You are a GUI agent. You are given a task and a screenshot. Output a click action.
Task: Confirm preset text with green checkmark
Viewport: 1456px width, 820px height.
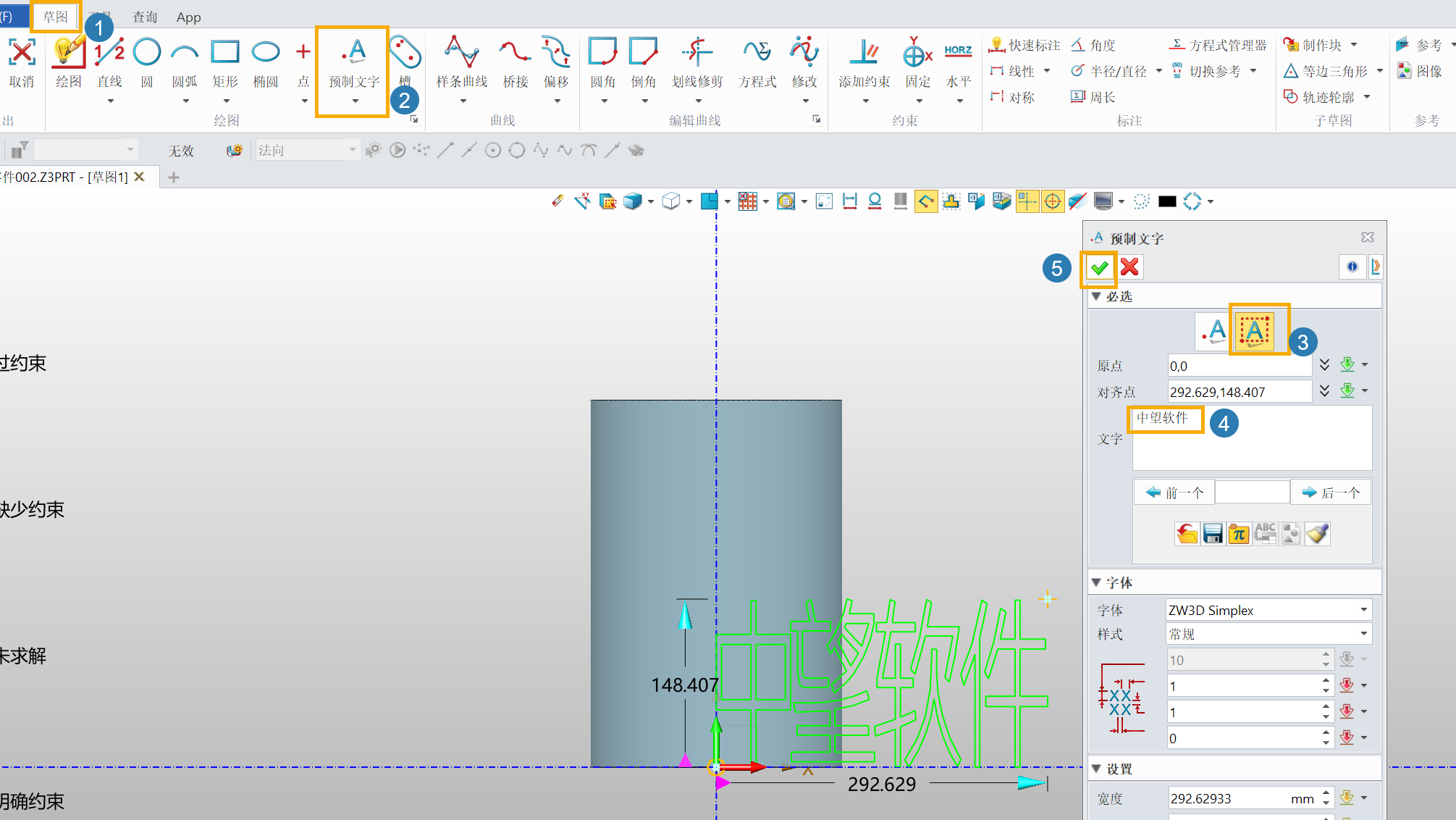click(x=1099, y=268)
